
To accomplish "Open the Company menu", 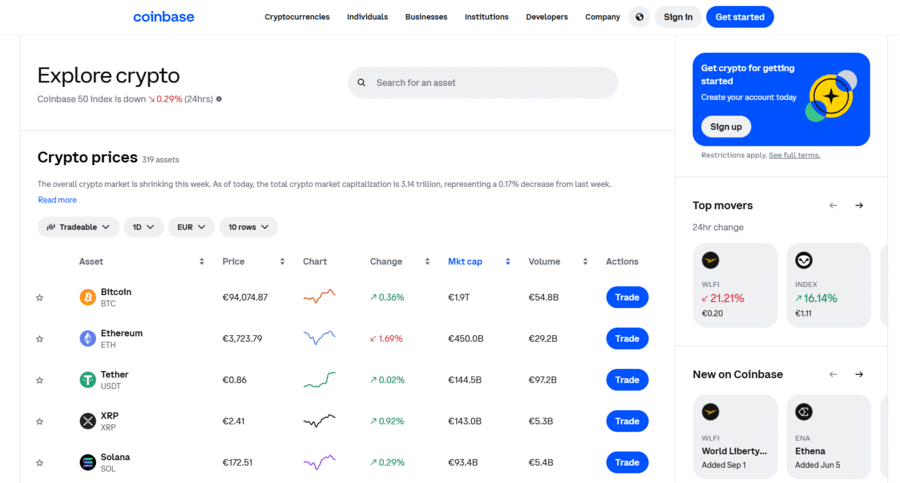I will click(x=602, y=17).
